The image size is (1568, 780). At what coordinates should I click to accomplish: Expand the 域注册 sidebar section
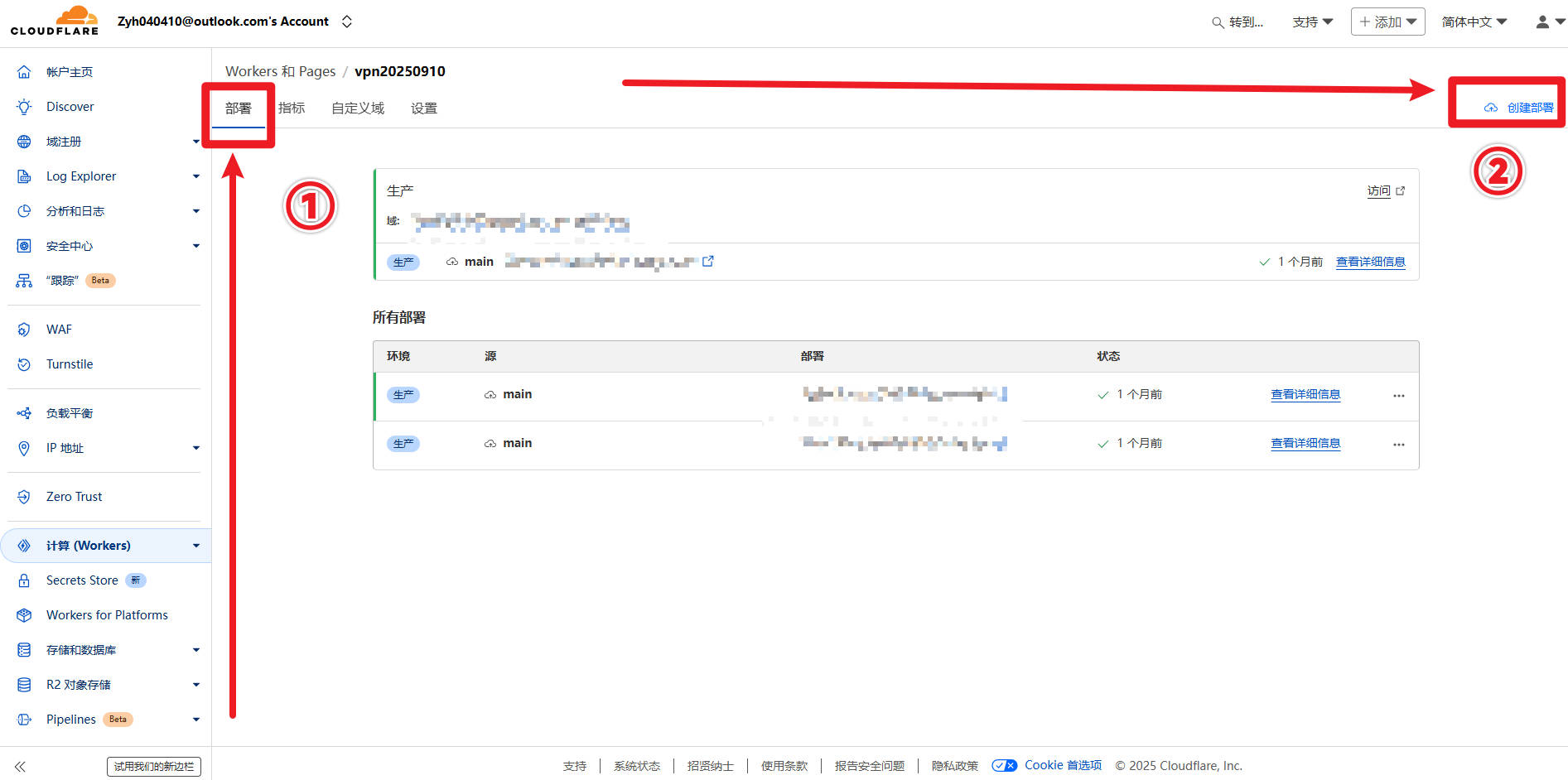(x=196, y=142)
